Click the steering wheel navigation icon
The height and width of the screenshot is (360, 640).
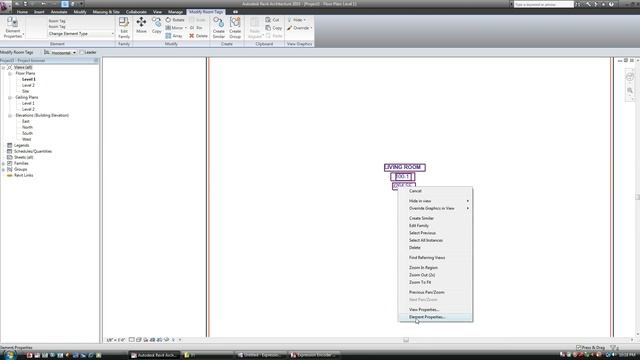(630, 76)
